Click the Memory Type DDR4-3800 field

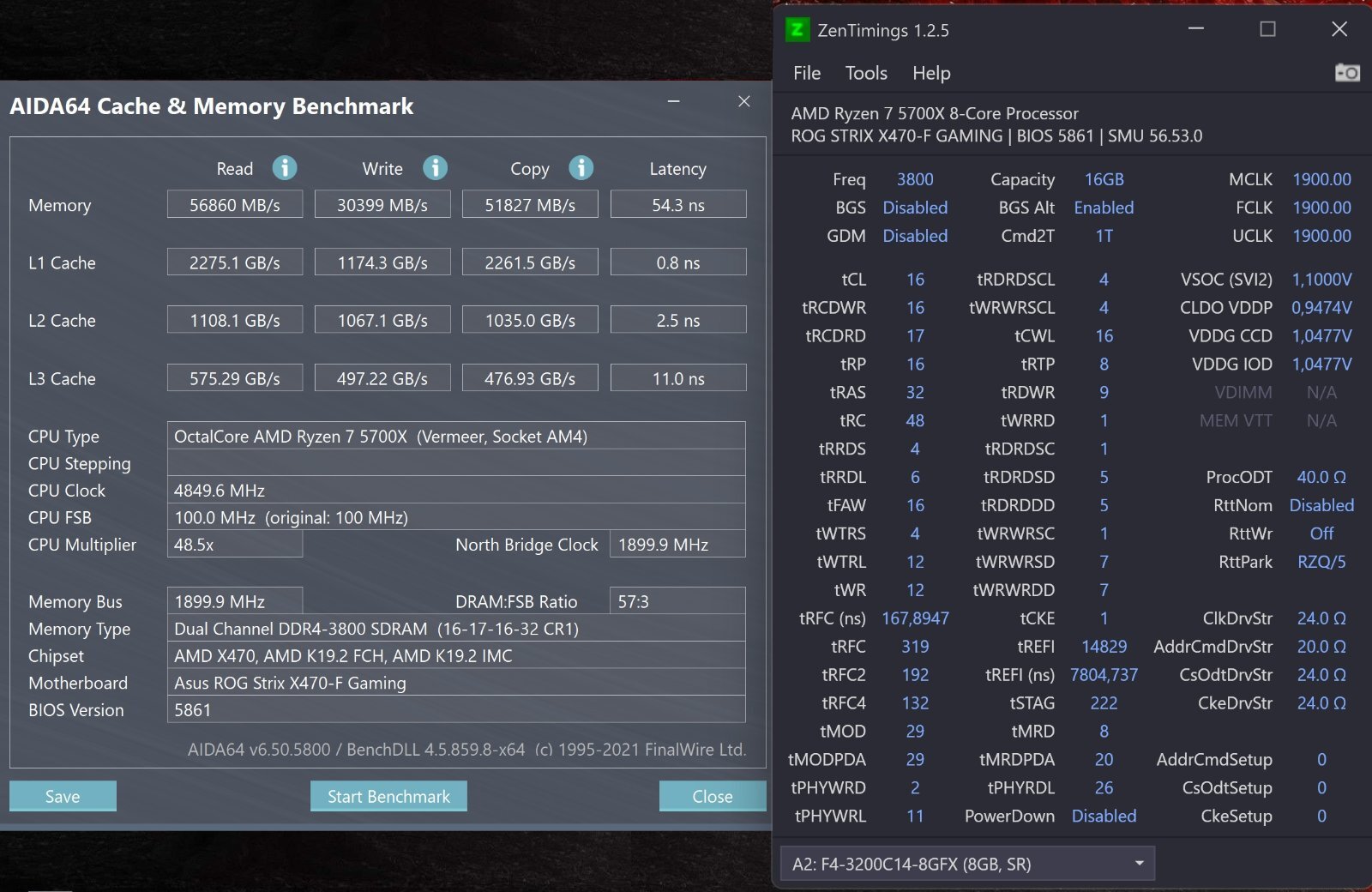coord(456,629)
